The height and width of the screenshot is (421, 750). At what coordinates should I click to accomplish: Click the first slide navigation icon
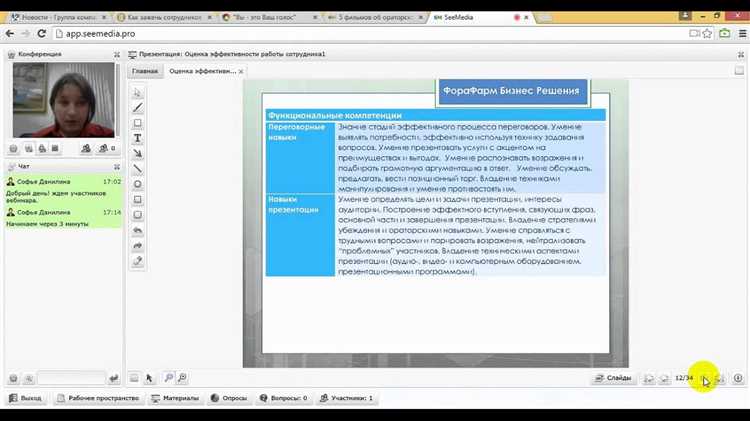coord(649,378)
